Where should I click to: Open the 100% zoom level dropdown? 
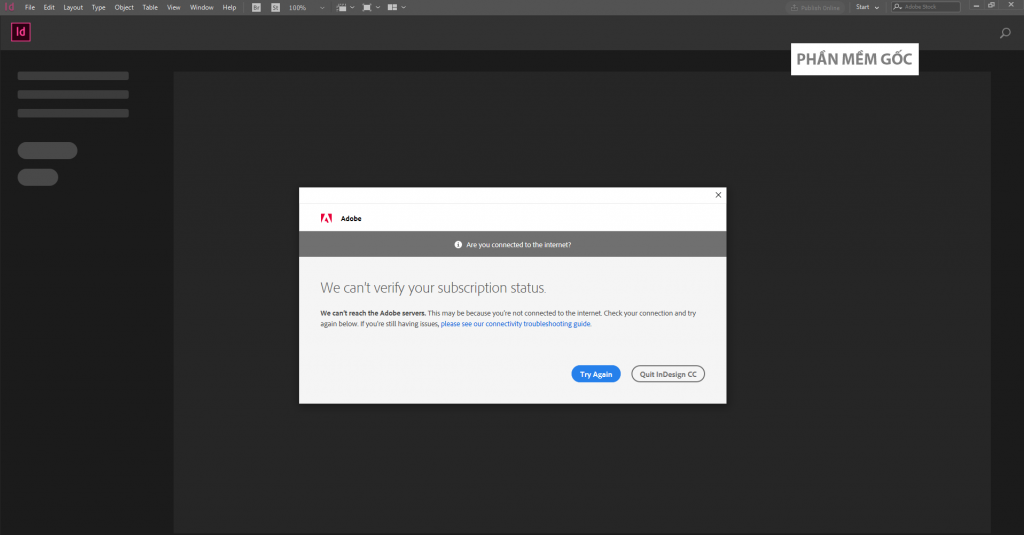pos(306,8)
